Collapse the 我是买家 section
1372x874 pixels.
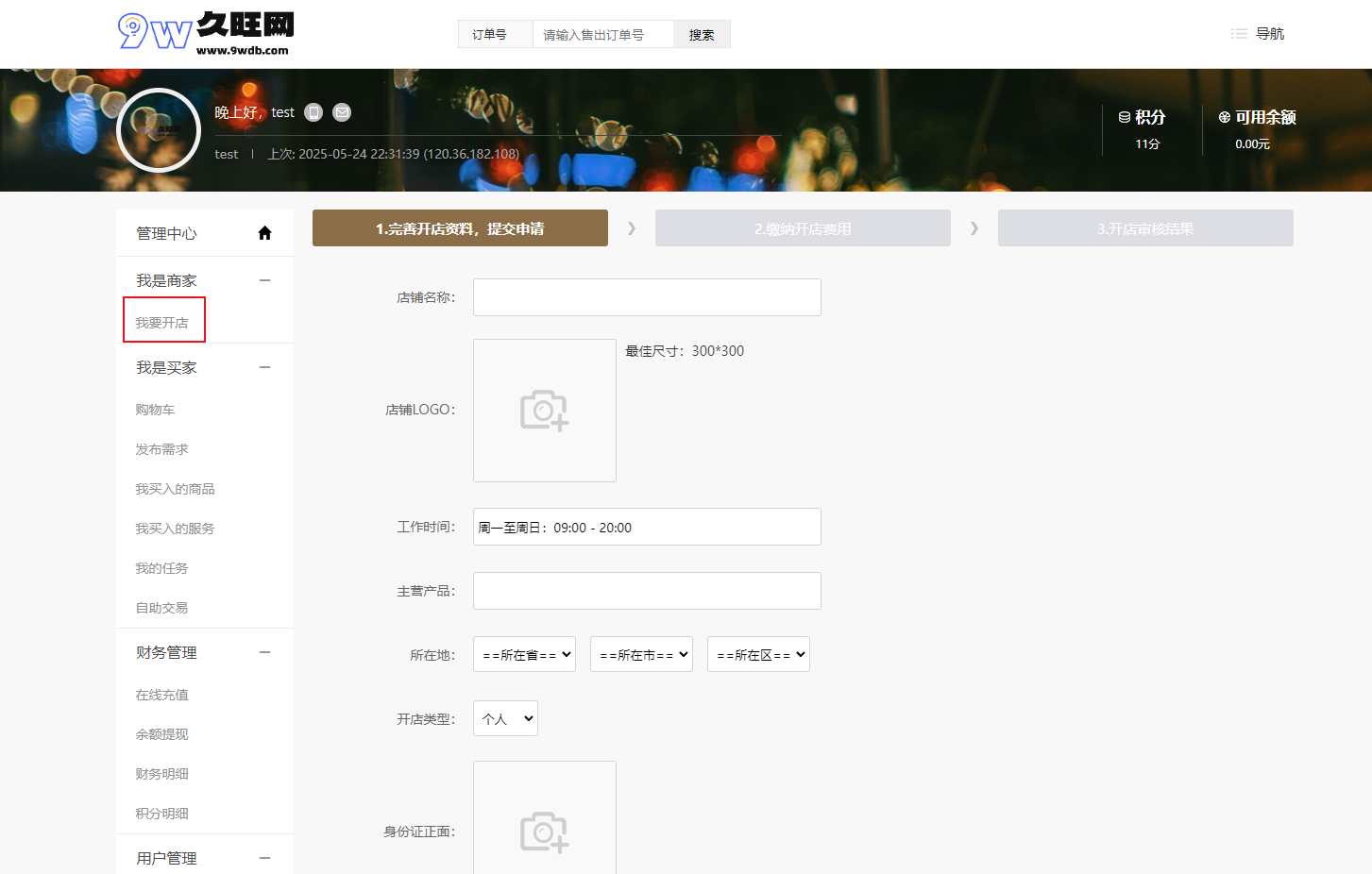point(264,367)
